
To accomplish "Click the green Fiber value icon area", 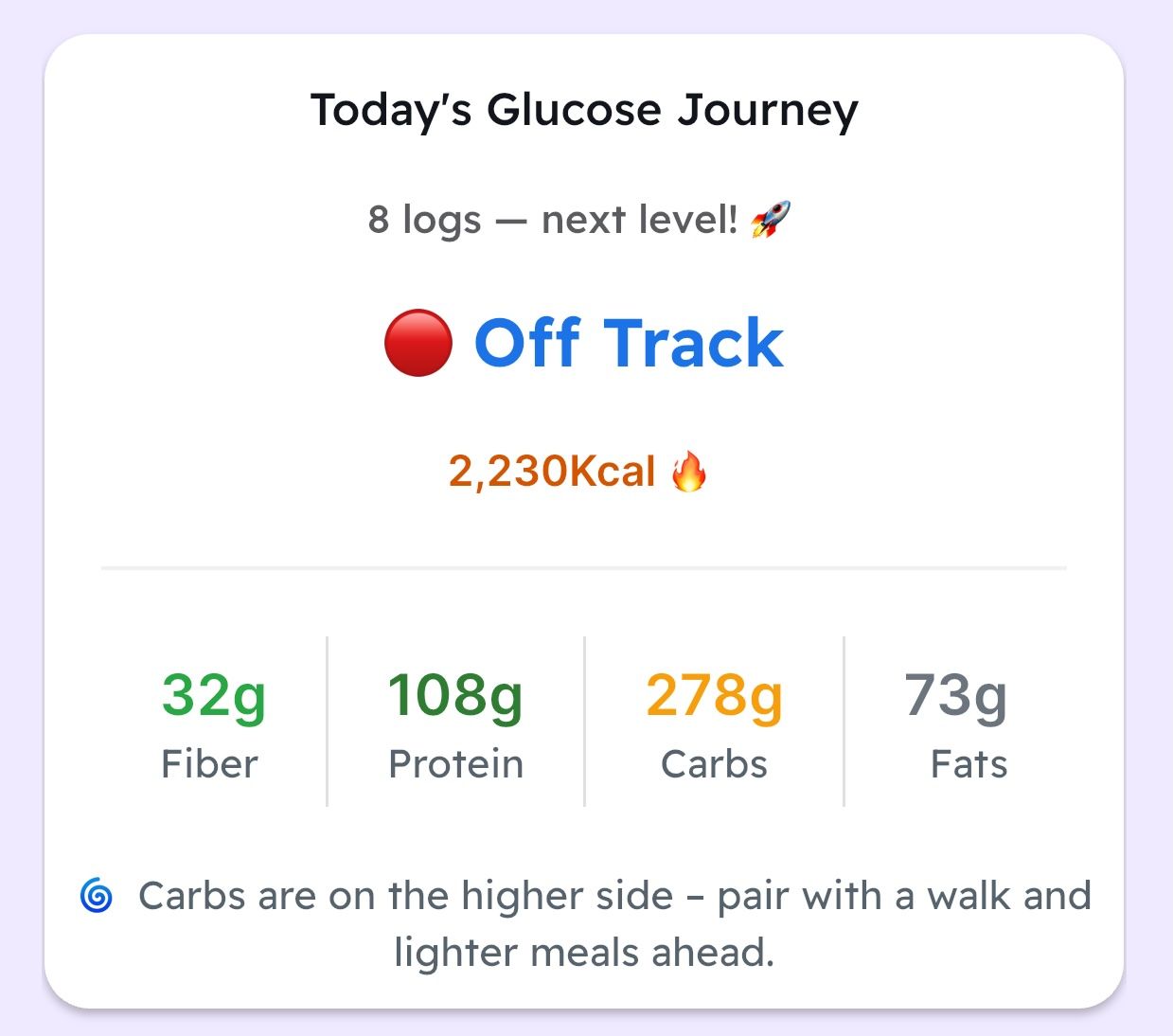I will point(209,698).
